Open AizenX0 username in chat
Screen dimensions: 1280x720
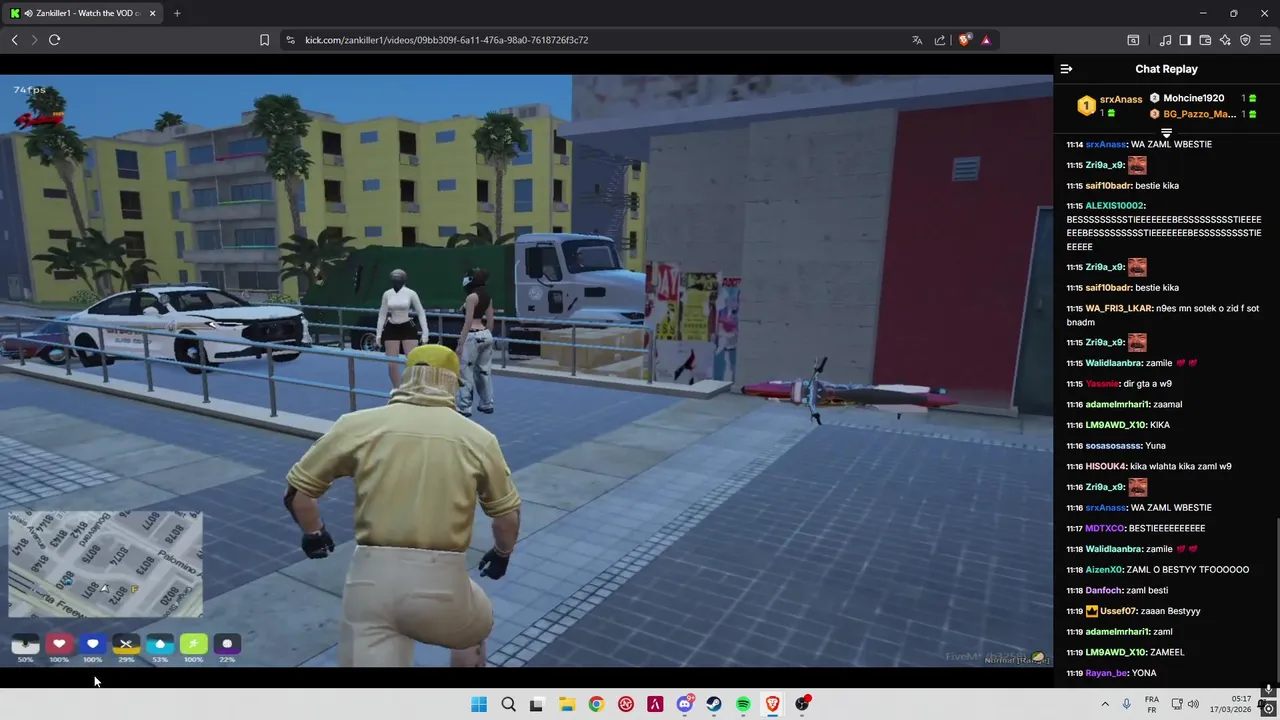pos(1104,570)
